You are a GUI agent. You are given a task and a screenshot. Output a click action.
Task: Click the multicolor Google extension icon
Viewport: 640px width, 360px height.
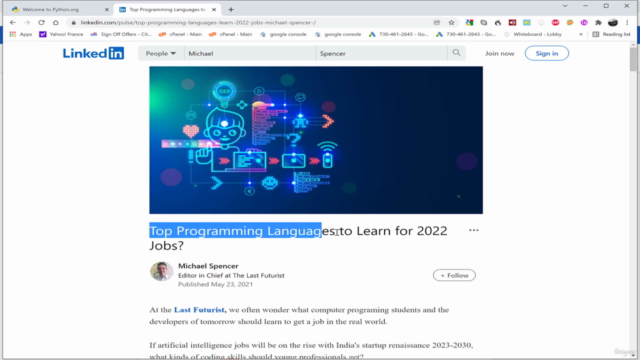click(x=469, y=22)
